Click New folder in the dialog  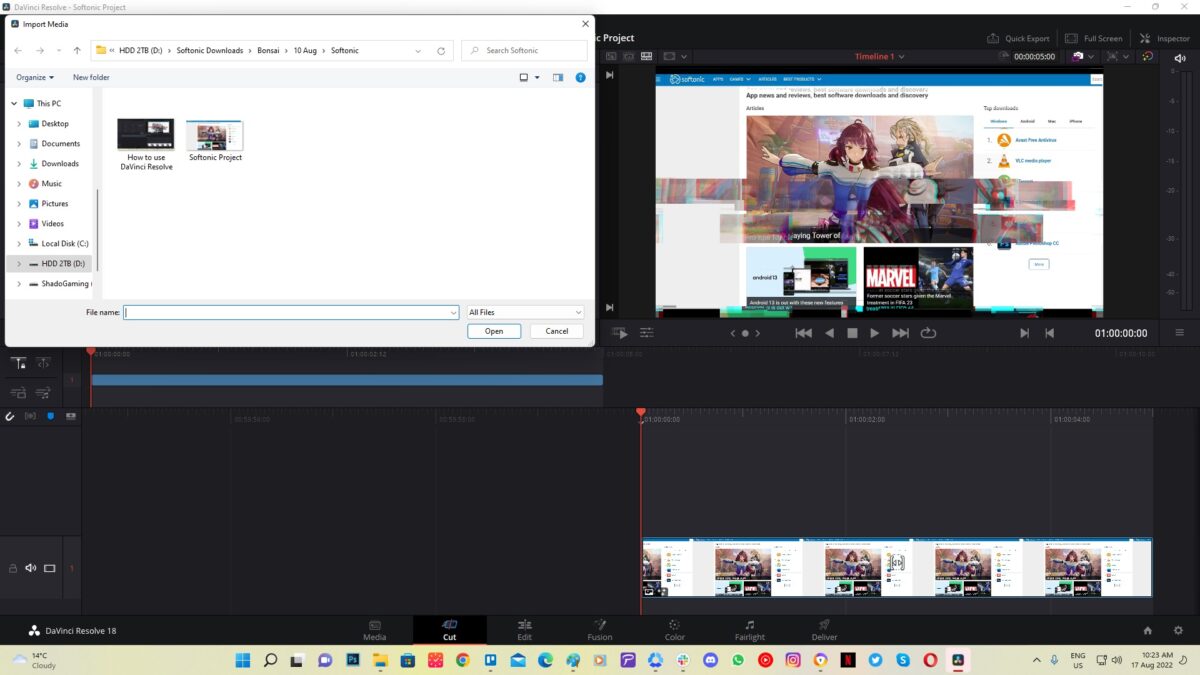tap(91, 77)
